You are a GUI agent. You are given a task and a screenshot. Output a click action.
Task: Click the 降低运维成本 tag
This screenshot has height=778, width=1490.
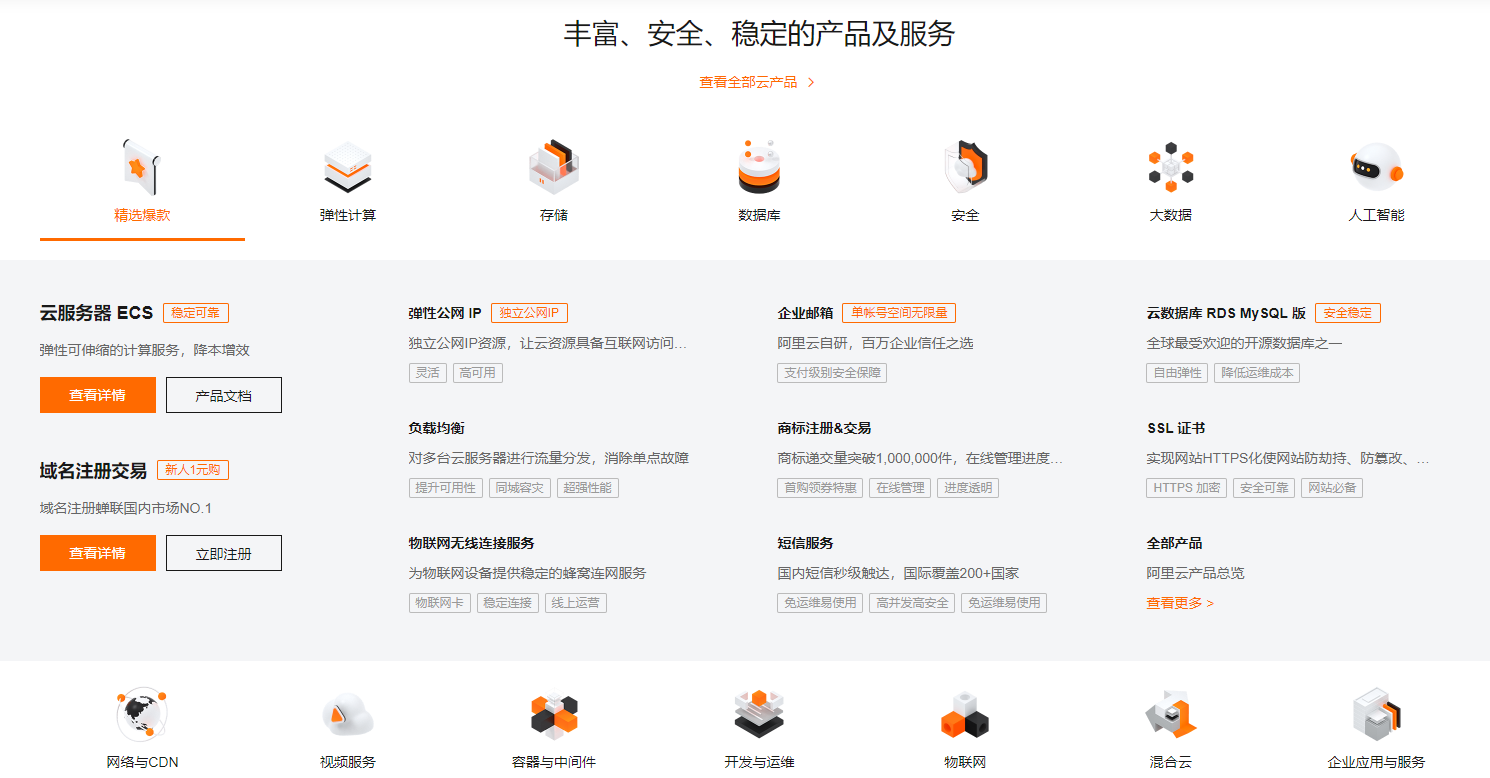(1257, 373)
